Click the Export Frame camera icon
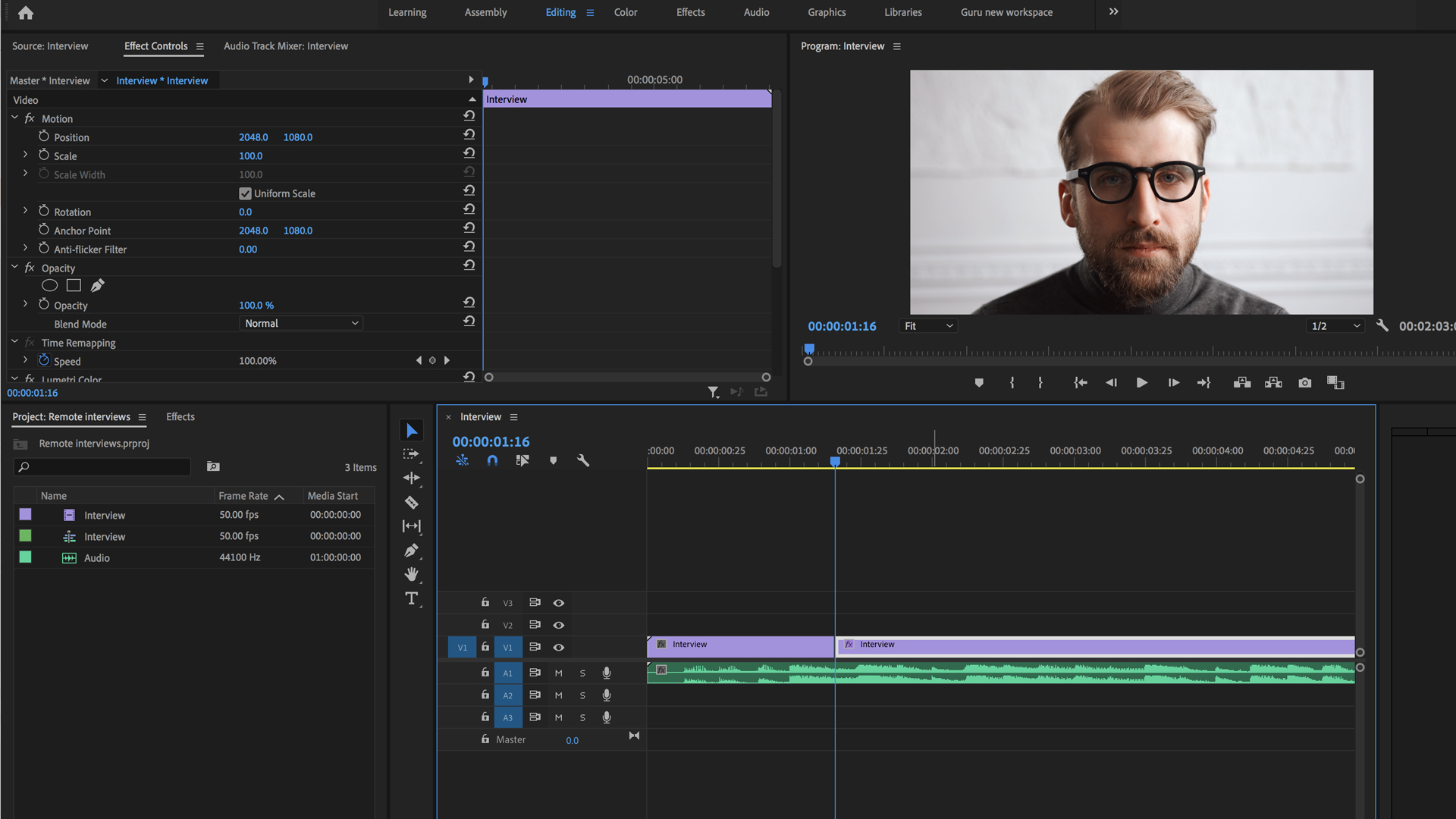Viewport: 1456px width, 819px height. 1304,383
